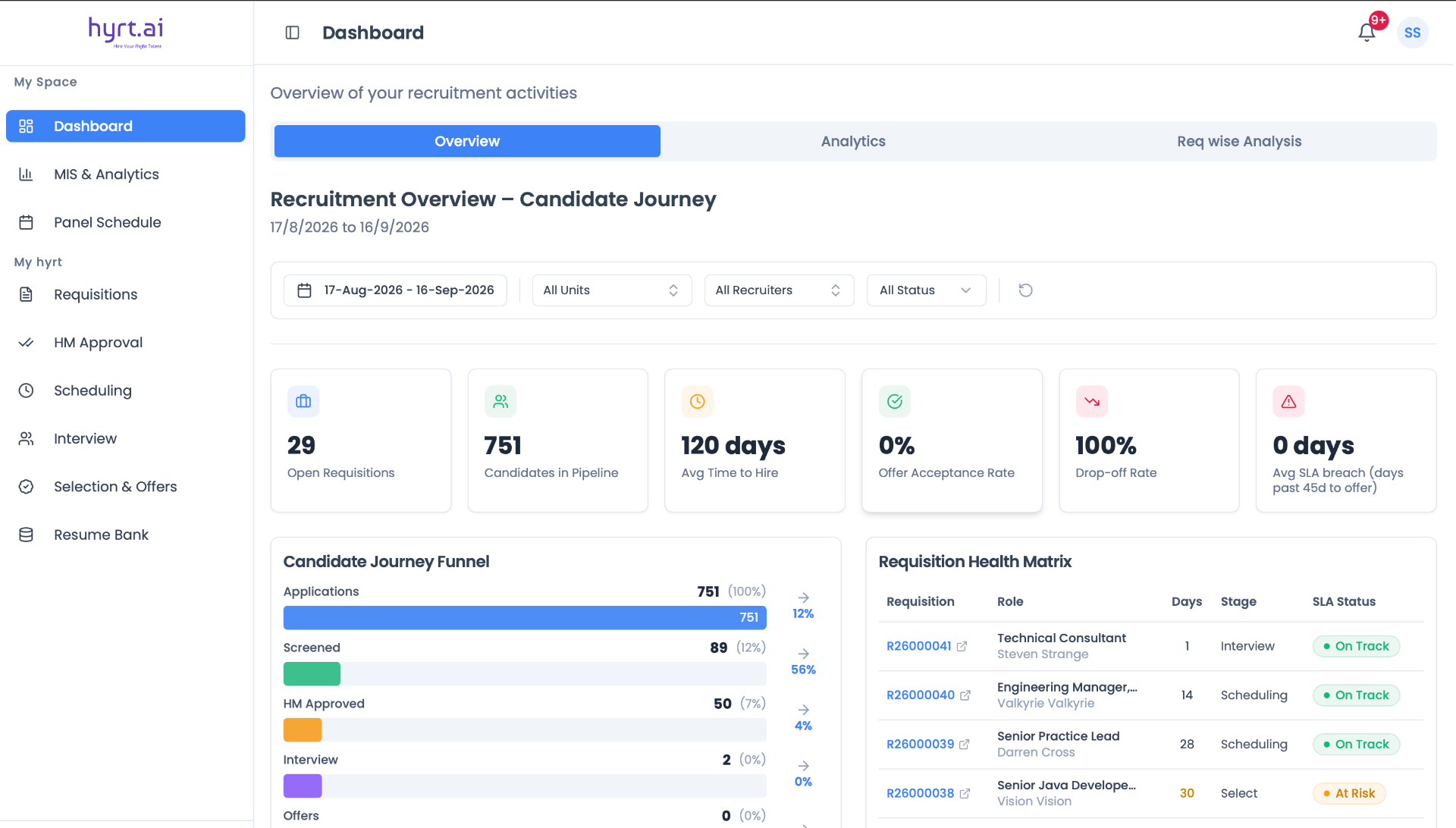Select Dashboard in sidebar
1456x828 pixels.
point(125,126)
